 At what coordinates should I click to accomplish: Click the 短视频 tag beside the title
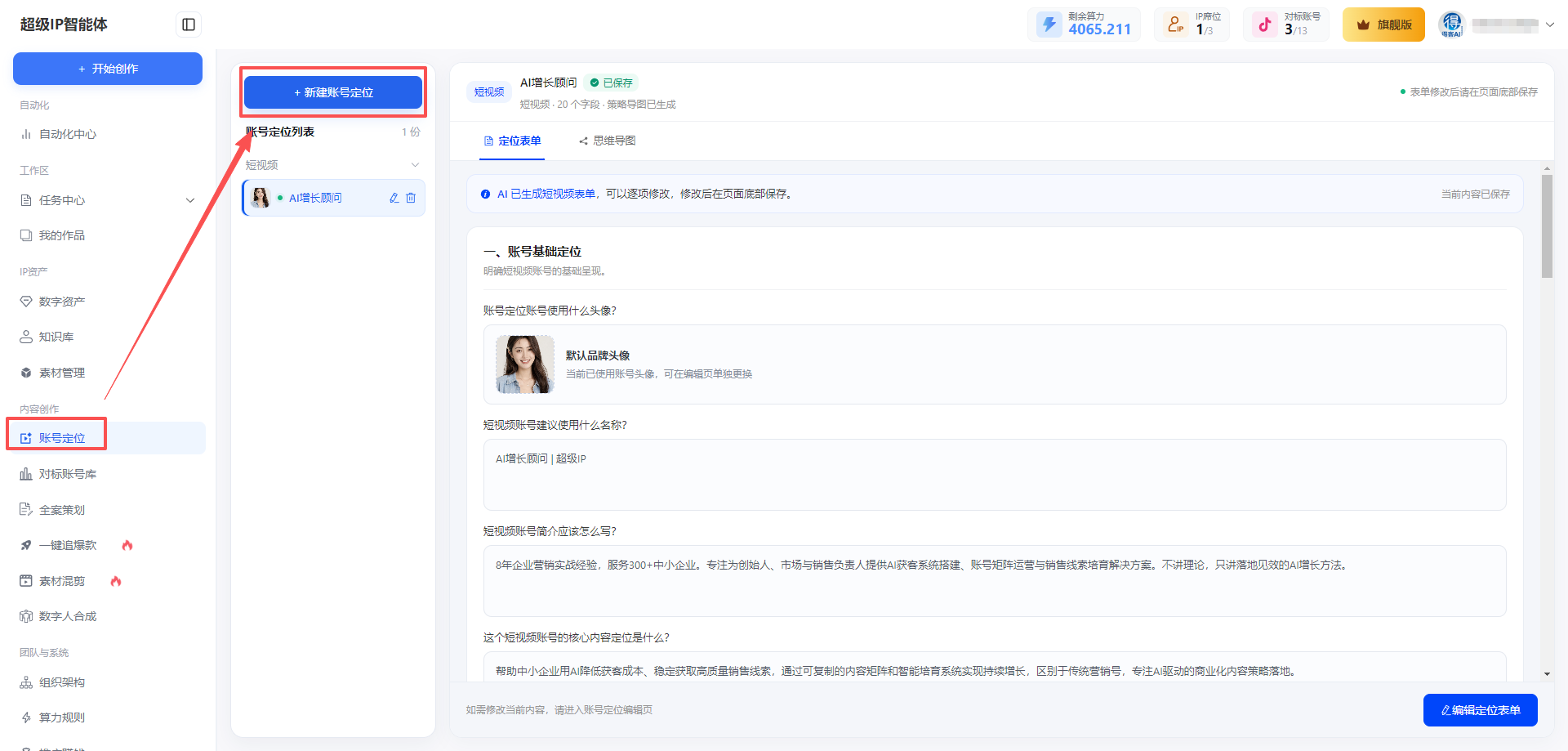tap(489, 92)
